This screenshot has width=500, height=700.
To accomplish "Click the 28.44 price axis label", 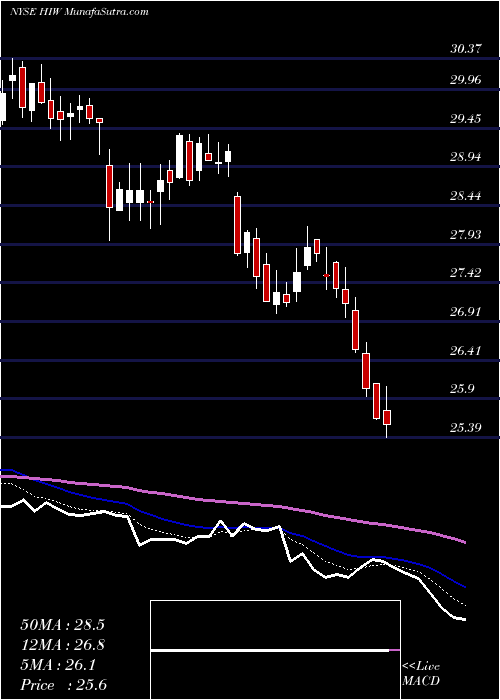I will click(x=466, y=196).
